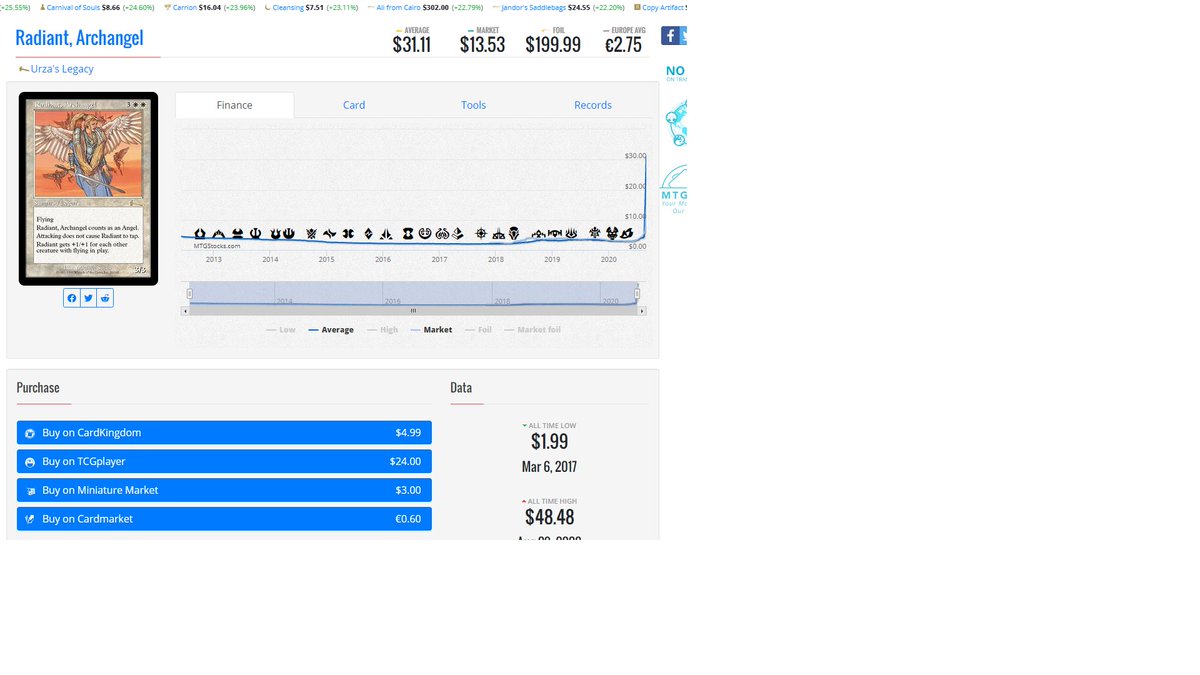1200x675 pixels.
Task: Click the Miniature Market store icon
Action: [30, 490]
